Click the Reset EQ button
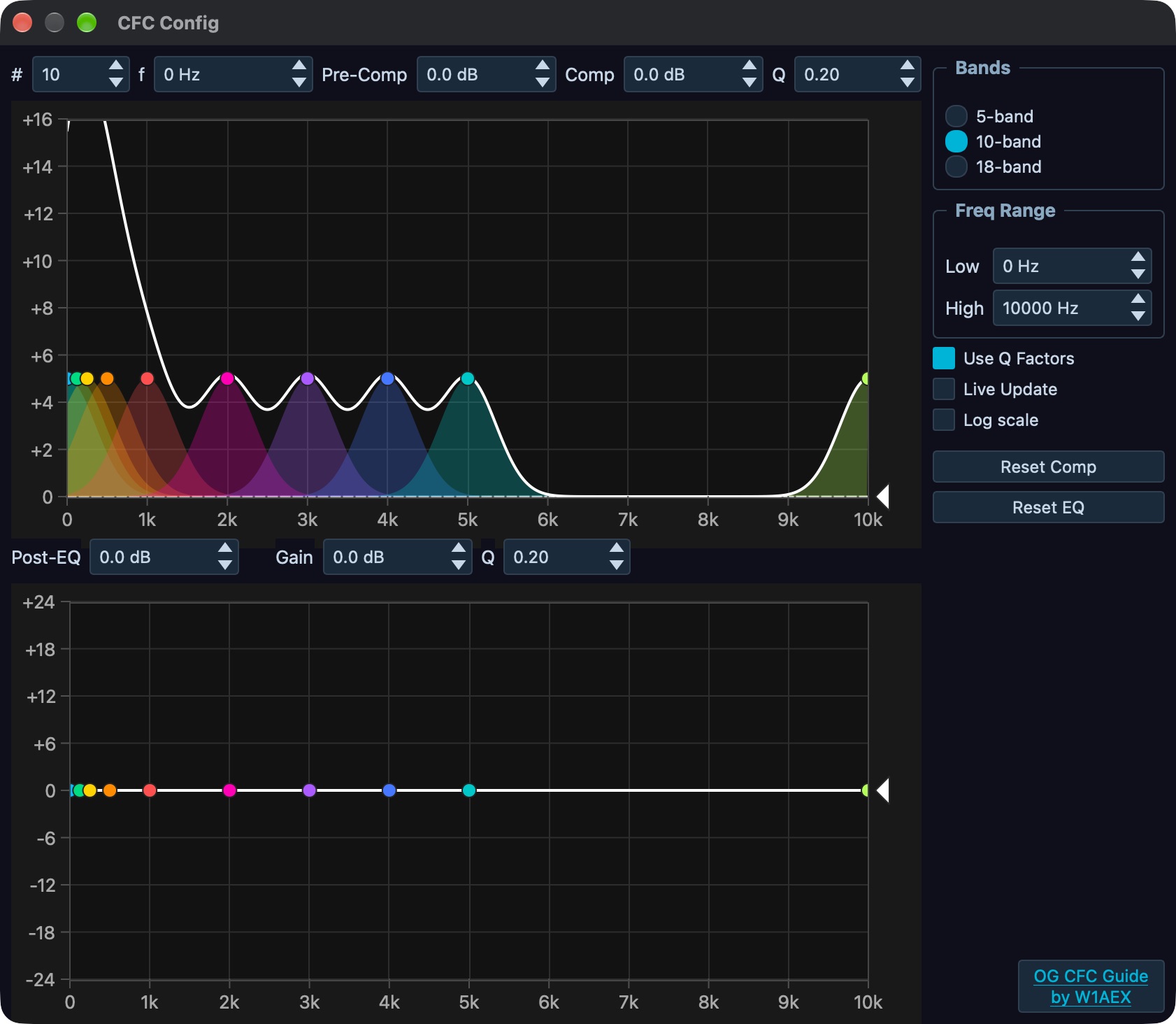 click(x=1048, y=507)
